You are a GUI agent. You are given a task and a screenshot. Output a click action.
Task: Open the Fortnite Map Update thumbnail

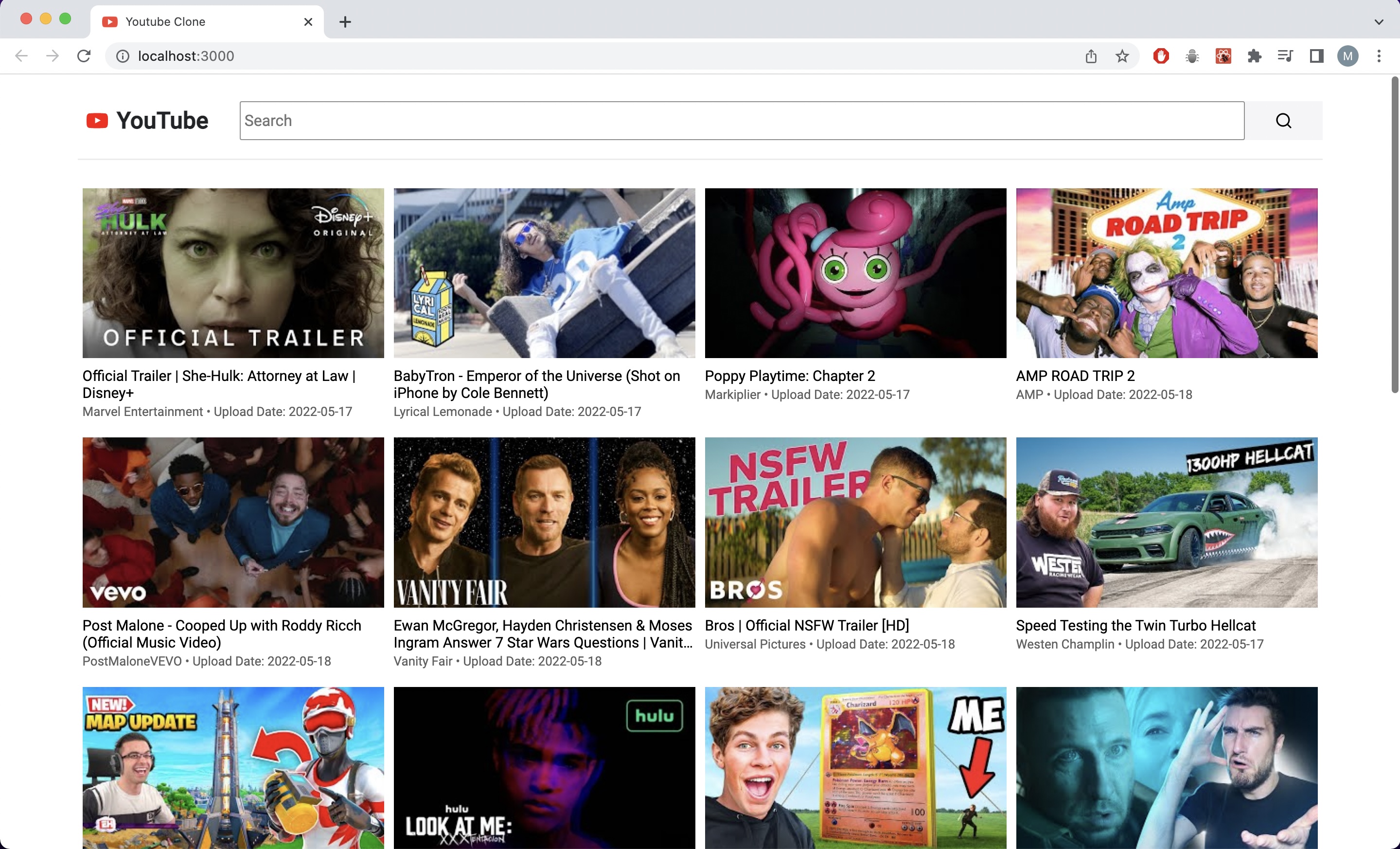(233, 768)
